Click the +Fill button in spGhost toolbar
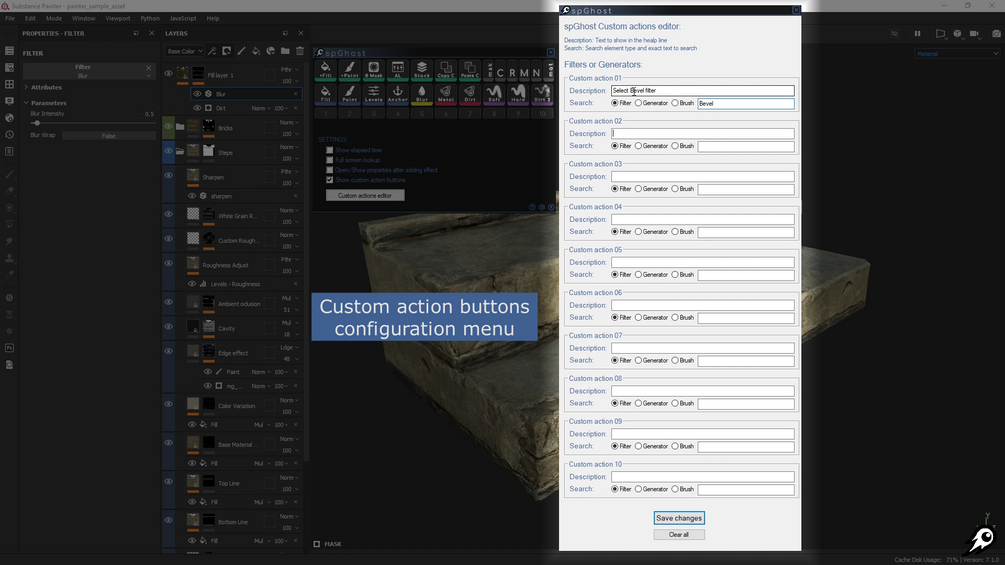Screen dimensions: 1005x565 click(x=326, y=70)
